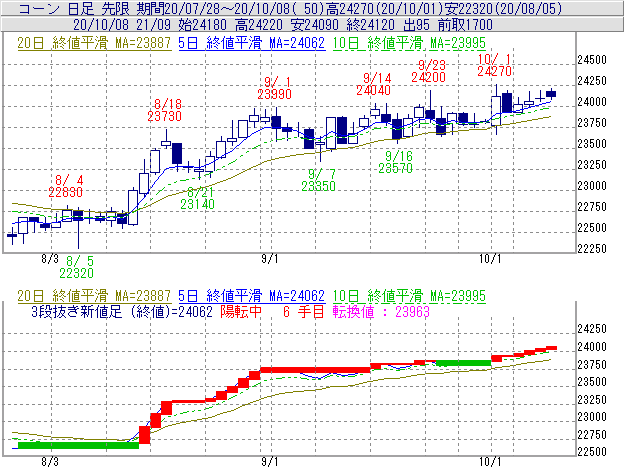The height and width of the screenshot is (474, 624).
Task: Click the red 陽転中 status text
Action: click(x=241, y=312)
